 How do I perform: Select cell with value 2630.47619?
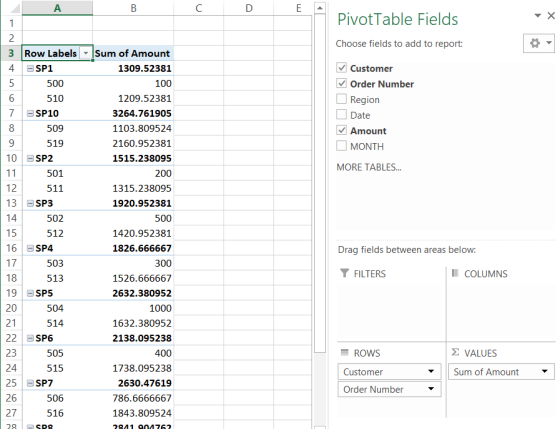133,383
